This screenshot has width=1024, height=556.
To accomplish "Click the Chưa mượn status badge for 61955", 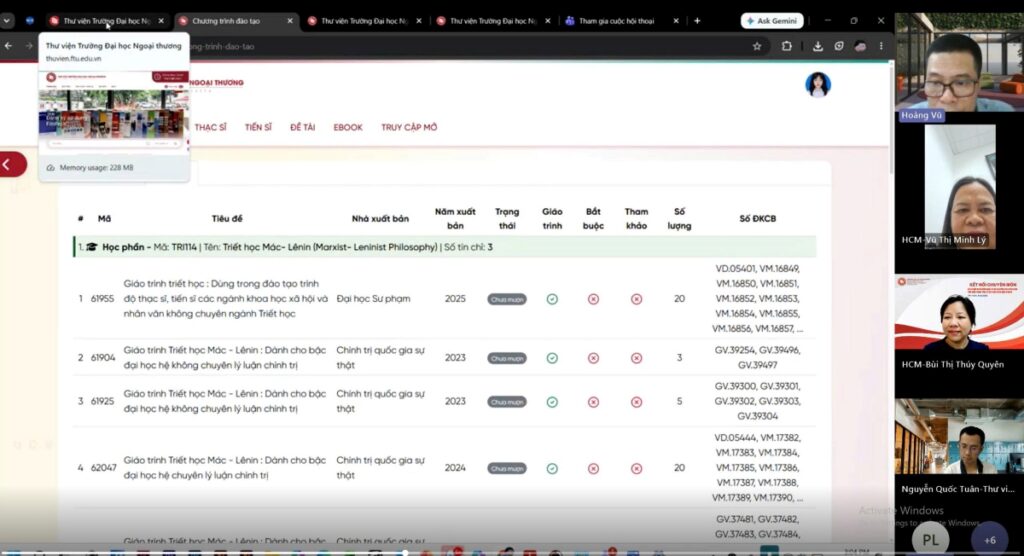I will tap(507, 299).
